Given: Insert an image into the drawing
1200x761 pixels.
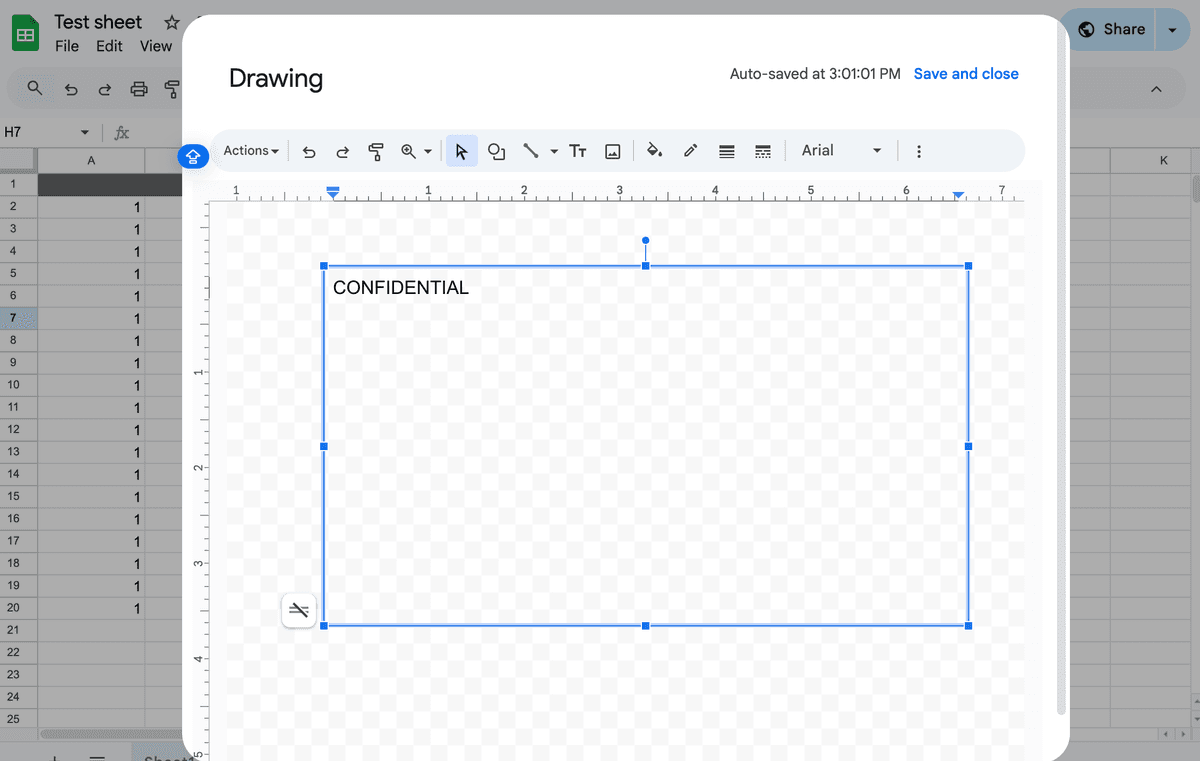Looking at the screenshot, I should click(x=613, y=151).
